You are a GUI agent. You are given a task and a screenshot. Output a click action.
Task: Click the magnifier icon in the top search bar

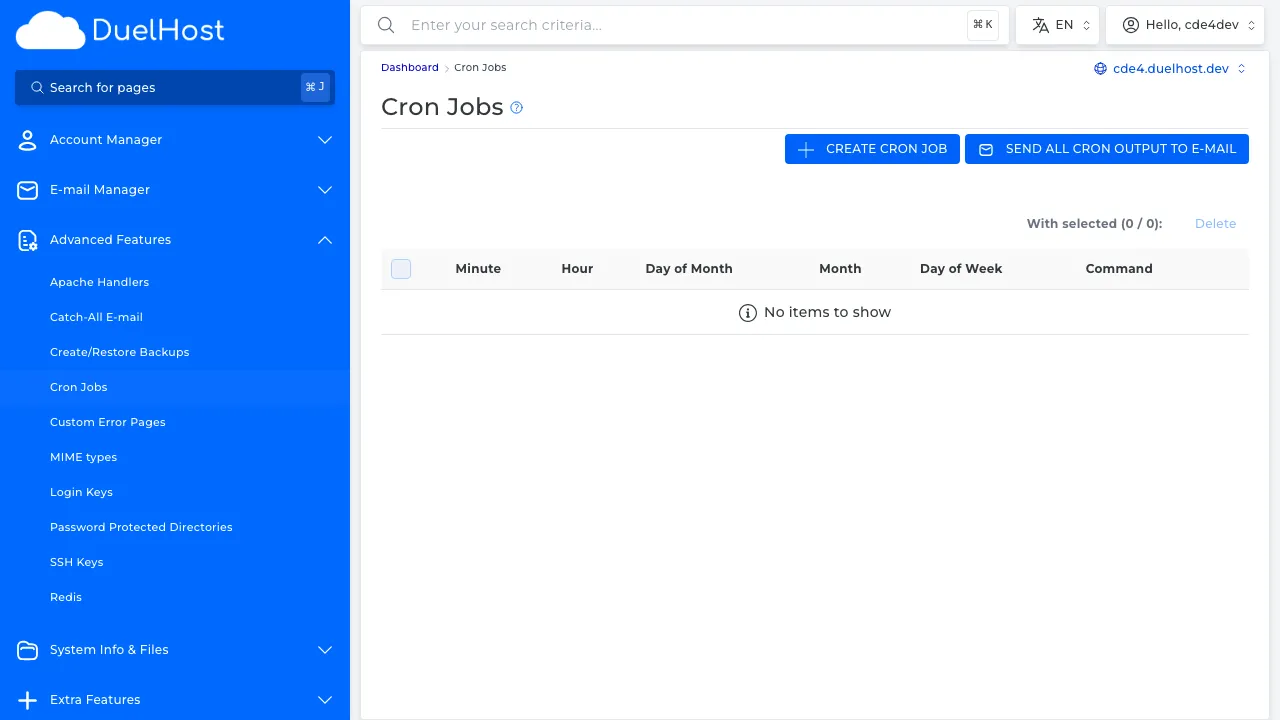tap(386, 25)
